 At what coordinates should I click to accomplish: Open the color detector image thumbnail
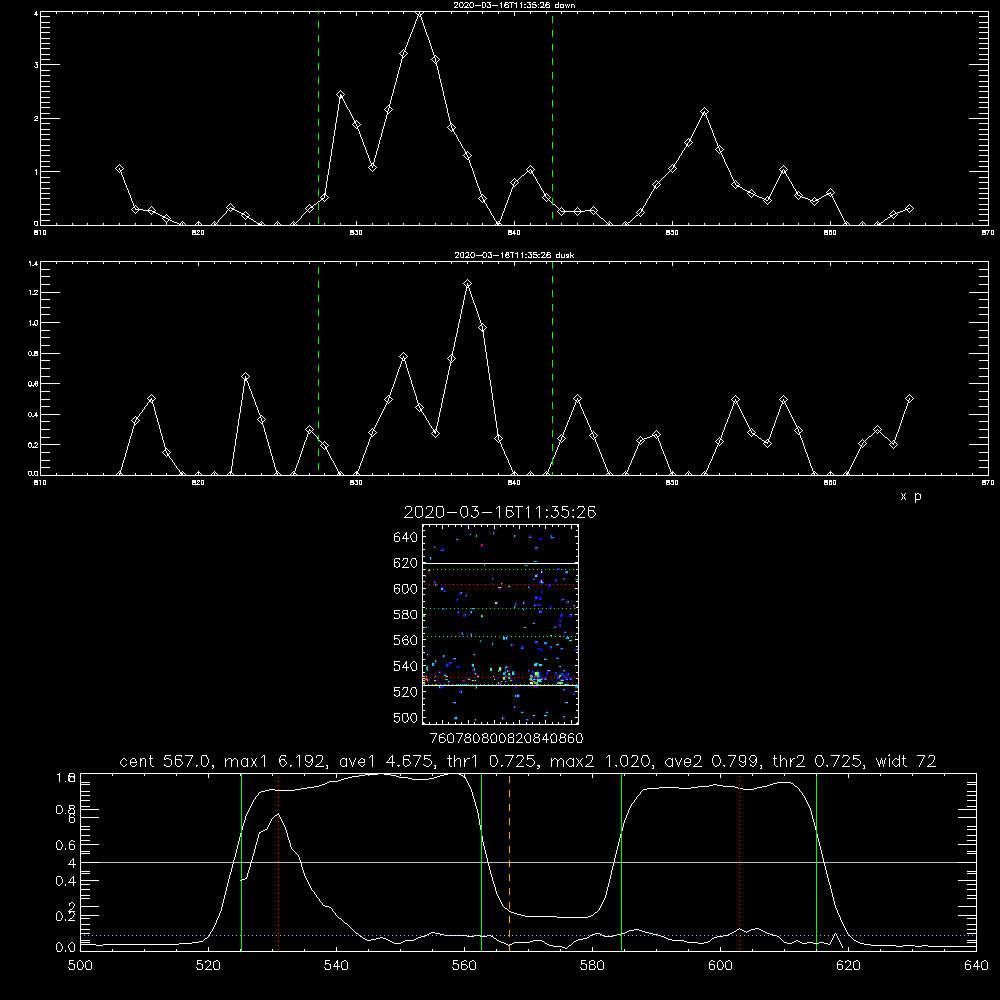click(500, 624)
